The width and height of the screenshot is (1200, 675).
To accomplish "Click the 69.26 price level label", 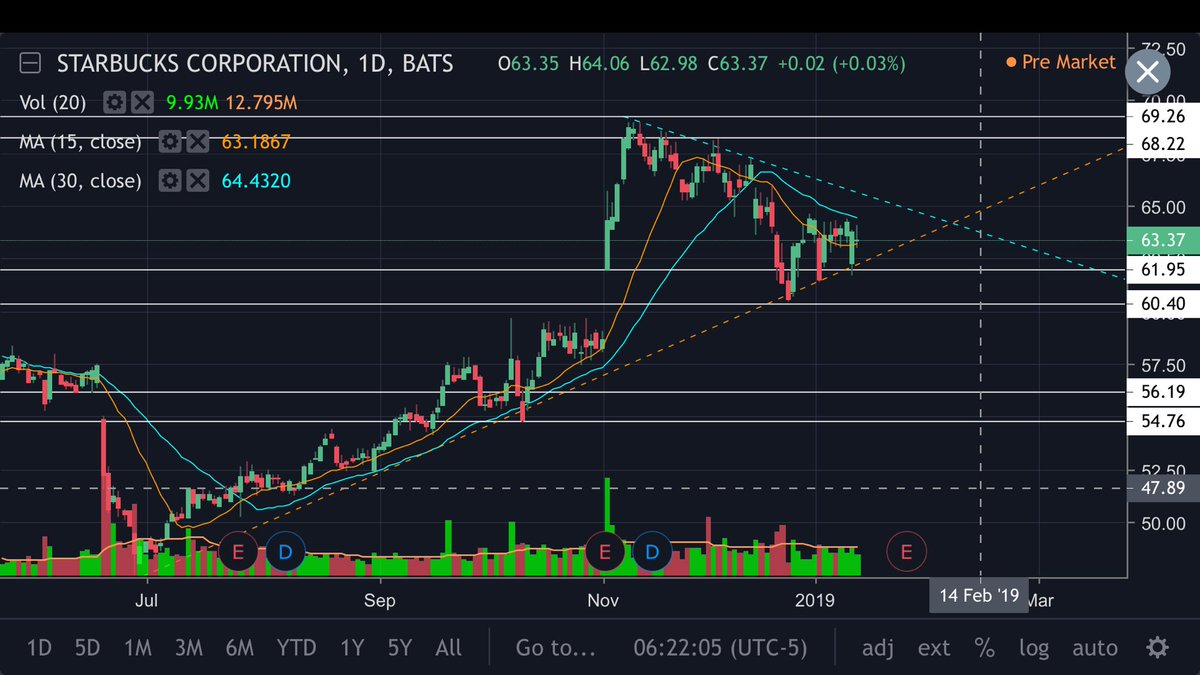I will click(x=1161, y=116).
